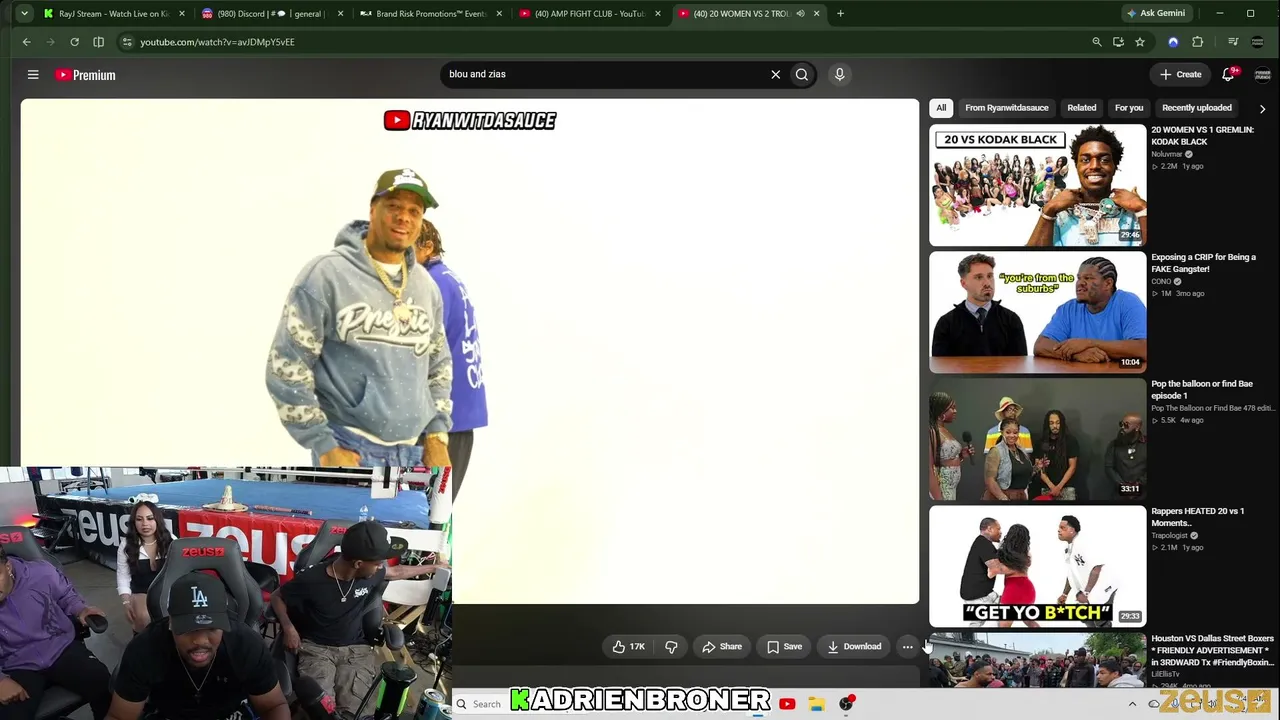Open the YouTube guide hamburger menu
1280x720 pixels.
pos(33,75)
